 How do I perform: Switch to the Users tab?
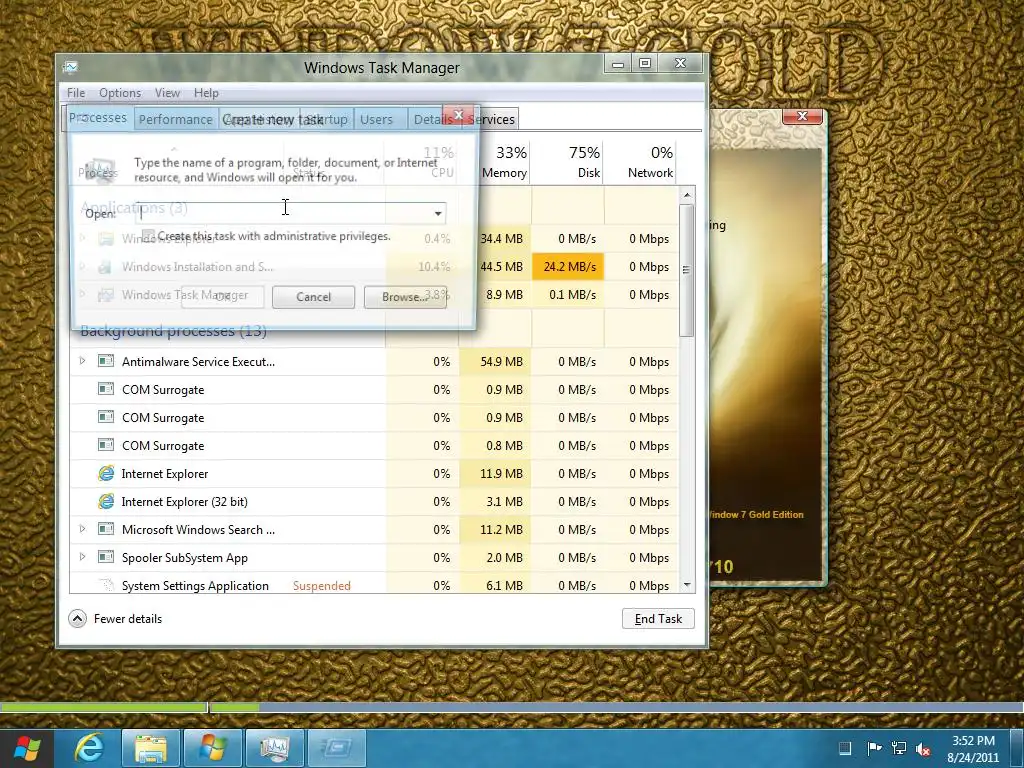pos(376,120)
